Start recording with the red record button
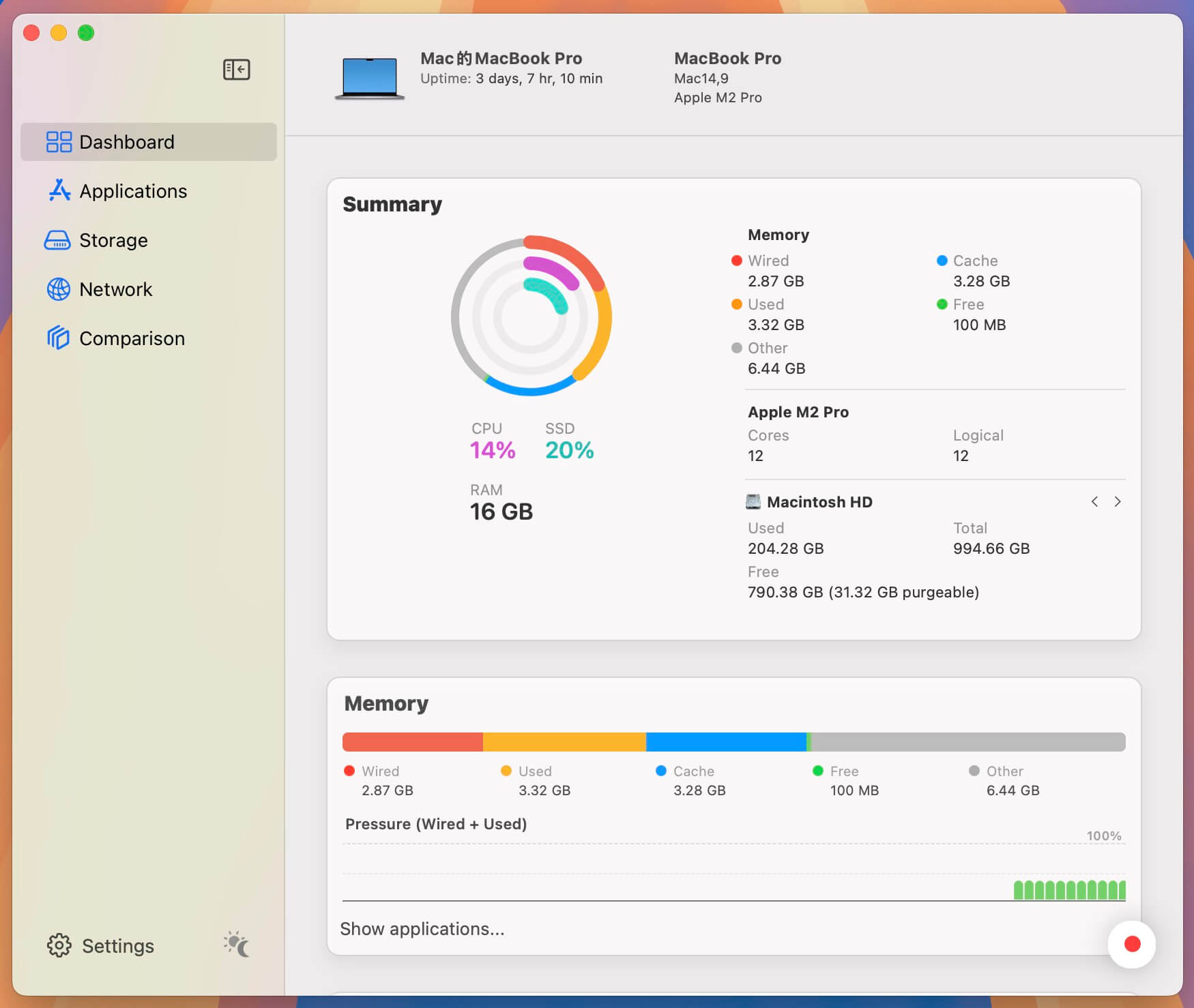This screenshot has width=1194, height=1008. [x=1132, y=944]
